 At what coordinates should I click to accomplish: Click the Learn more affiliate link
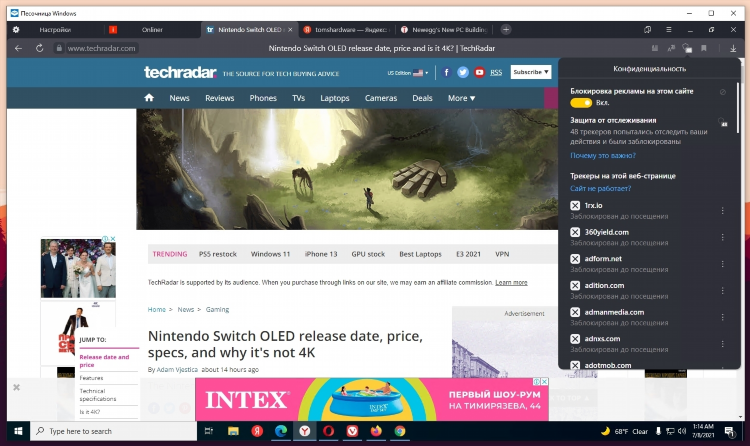511,283
